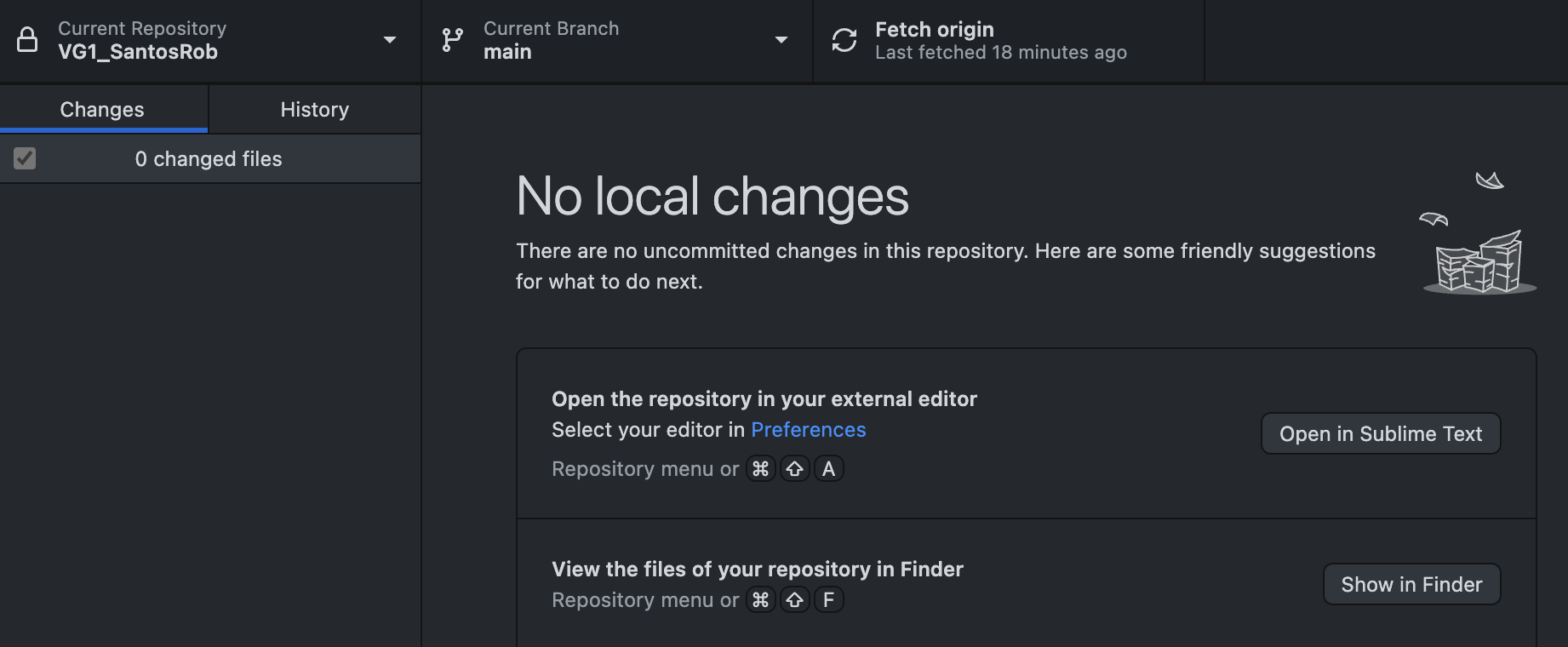
Task: Open the Preferences link
Action: pyautogui.click(x=808, y=430)
